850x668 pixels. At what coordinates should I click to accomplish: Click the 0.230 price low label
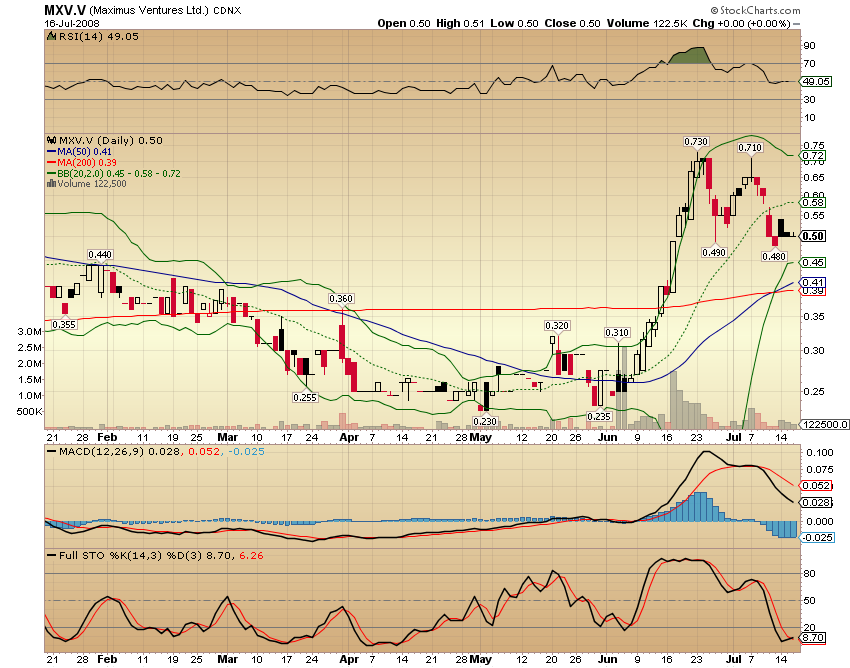(x=485, y=421)
